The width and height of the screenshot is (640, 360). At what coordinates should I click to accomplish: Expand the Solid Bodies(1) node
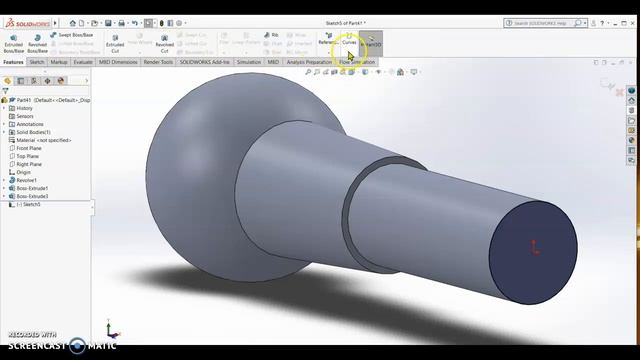pyautogui.click(x=4, y=132)
